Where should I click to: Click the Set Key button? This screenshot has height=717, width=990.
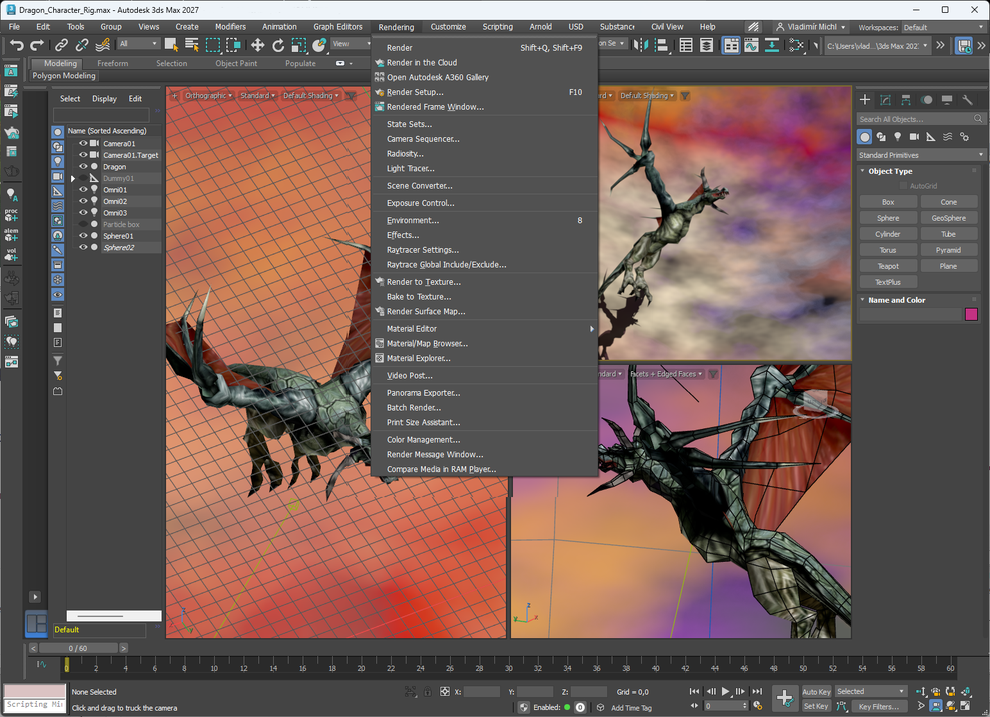(816, 706)
